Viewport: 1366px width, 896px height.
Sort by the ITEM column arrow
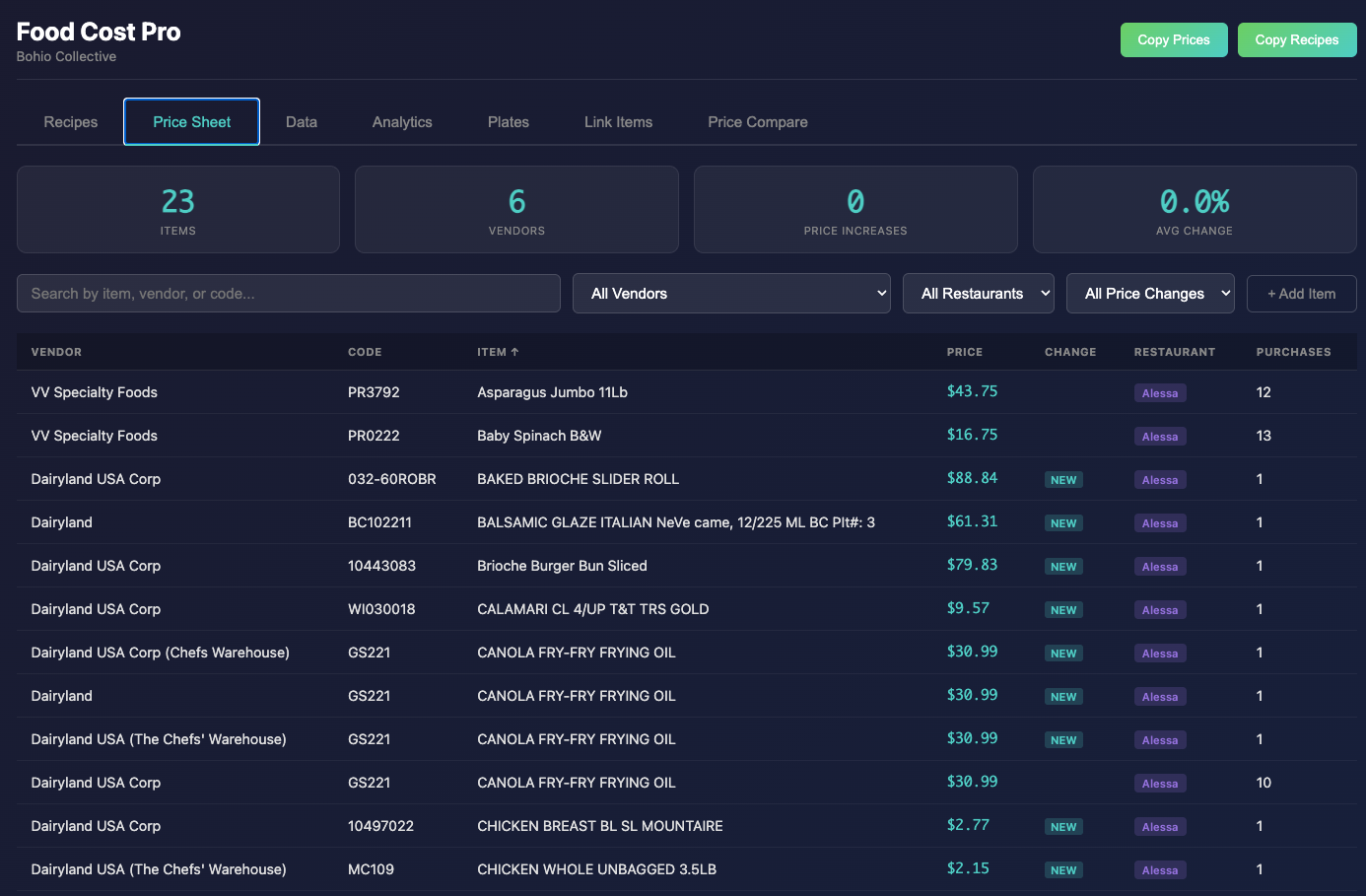click(x=514, y=352)
